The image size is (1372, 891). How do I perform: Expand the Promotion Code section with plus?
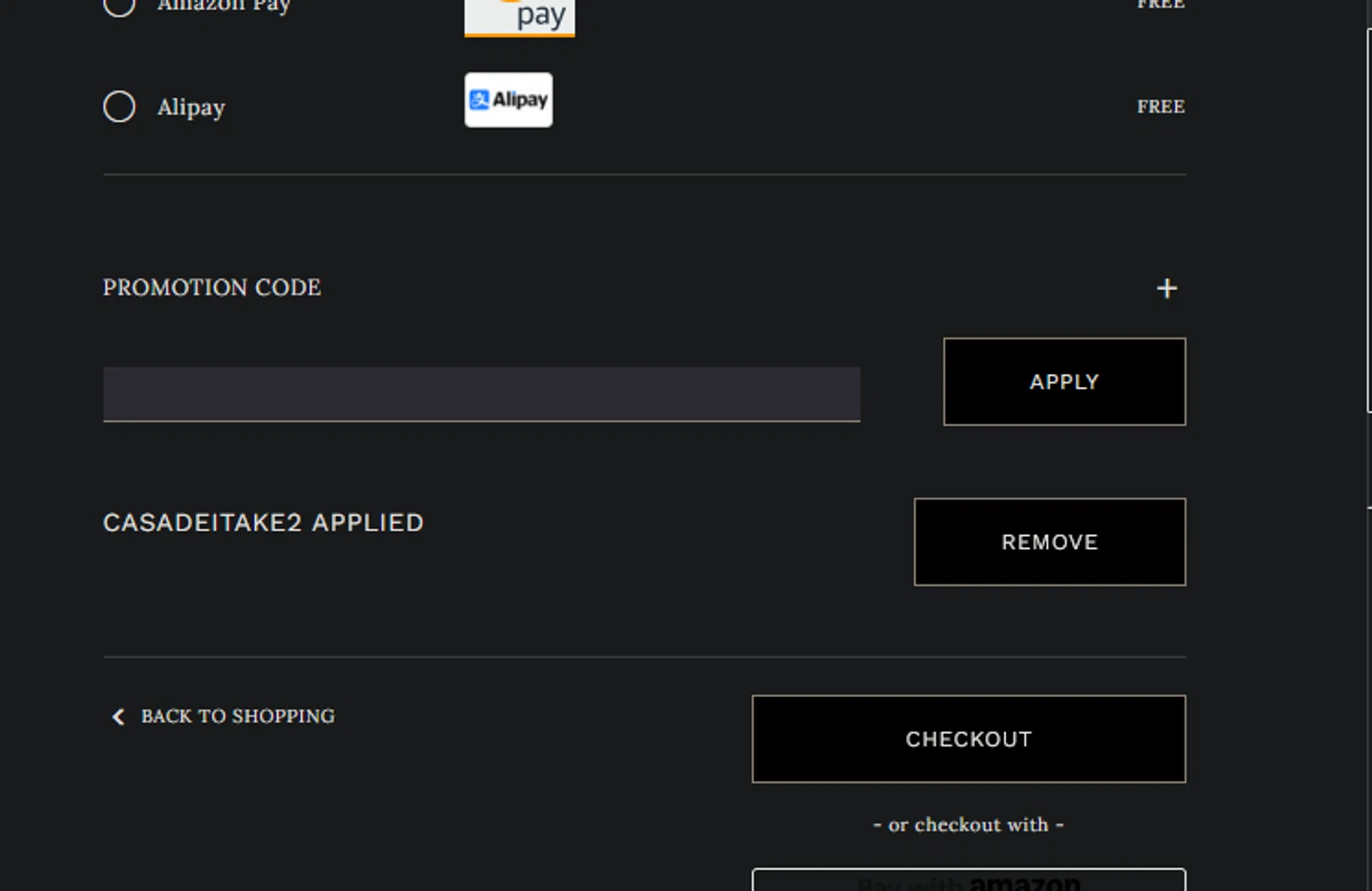click(x=1166, y=288)
